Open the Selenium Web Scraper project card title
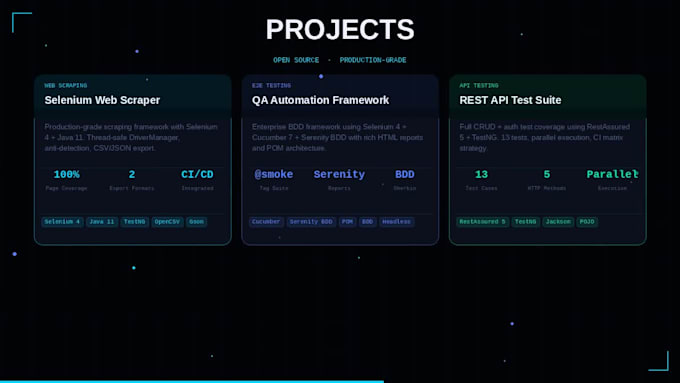Screen dimensions: 680x383 [102, 100]
